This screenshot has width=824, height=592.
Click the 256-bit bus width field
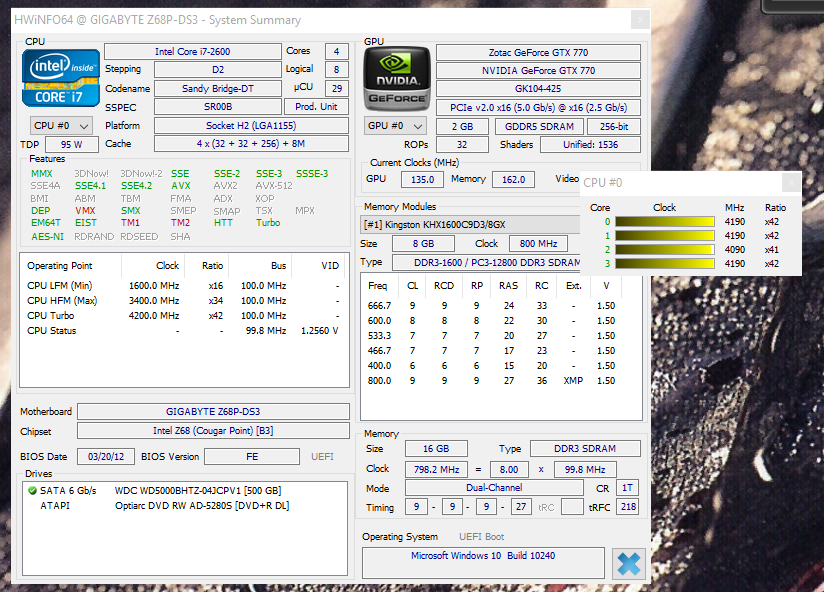click(x=614, y=127)
